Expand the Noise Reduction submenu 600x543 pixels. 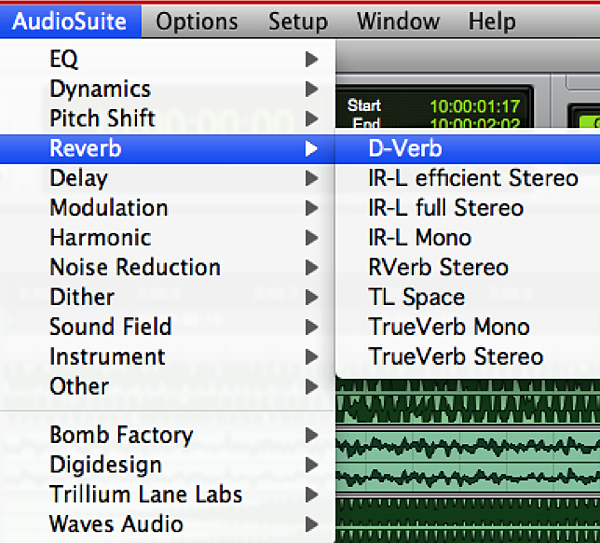167,267
